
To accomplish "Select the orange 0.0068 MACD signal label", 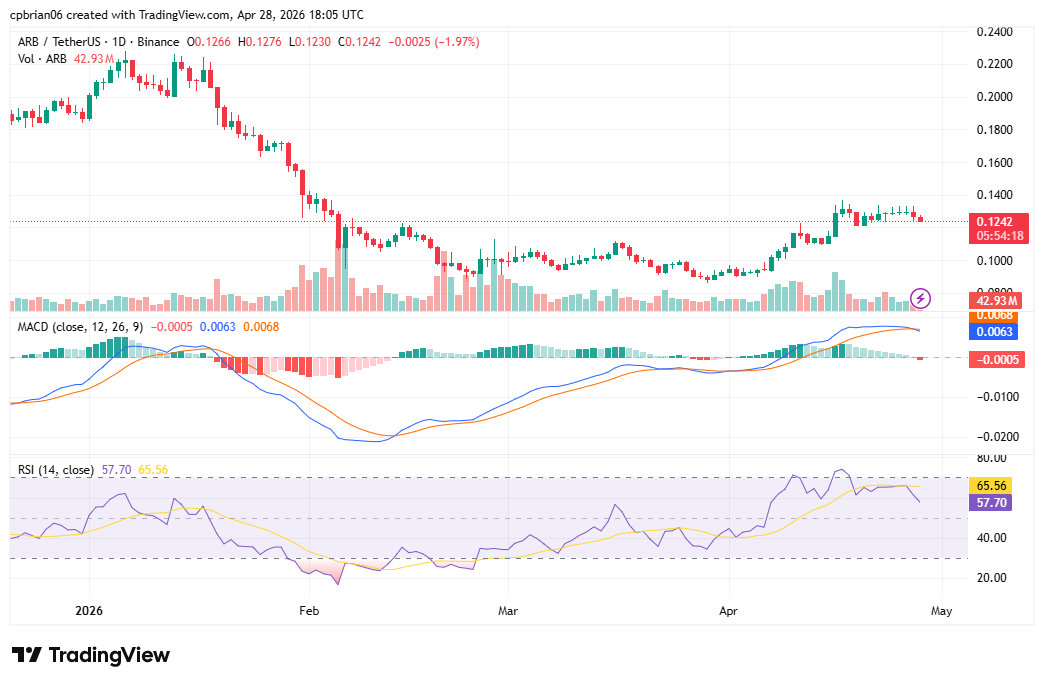I will pos(996,315).
